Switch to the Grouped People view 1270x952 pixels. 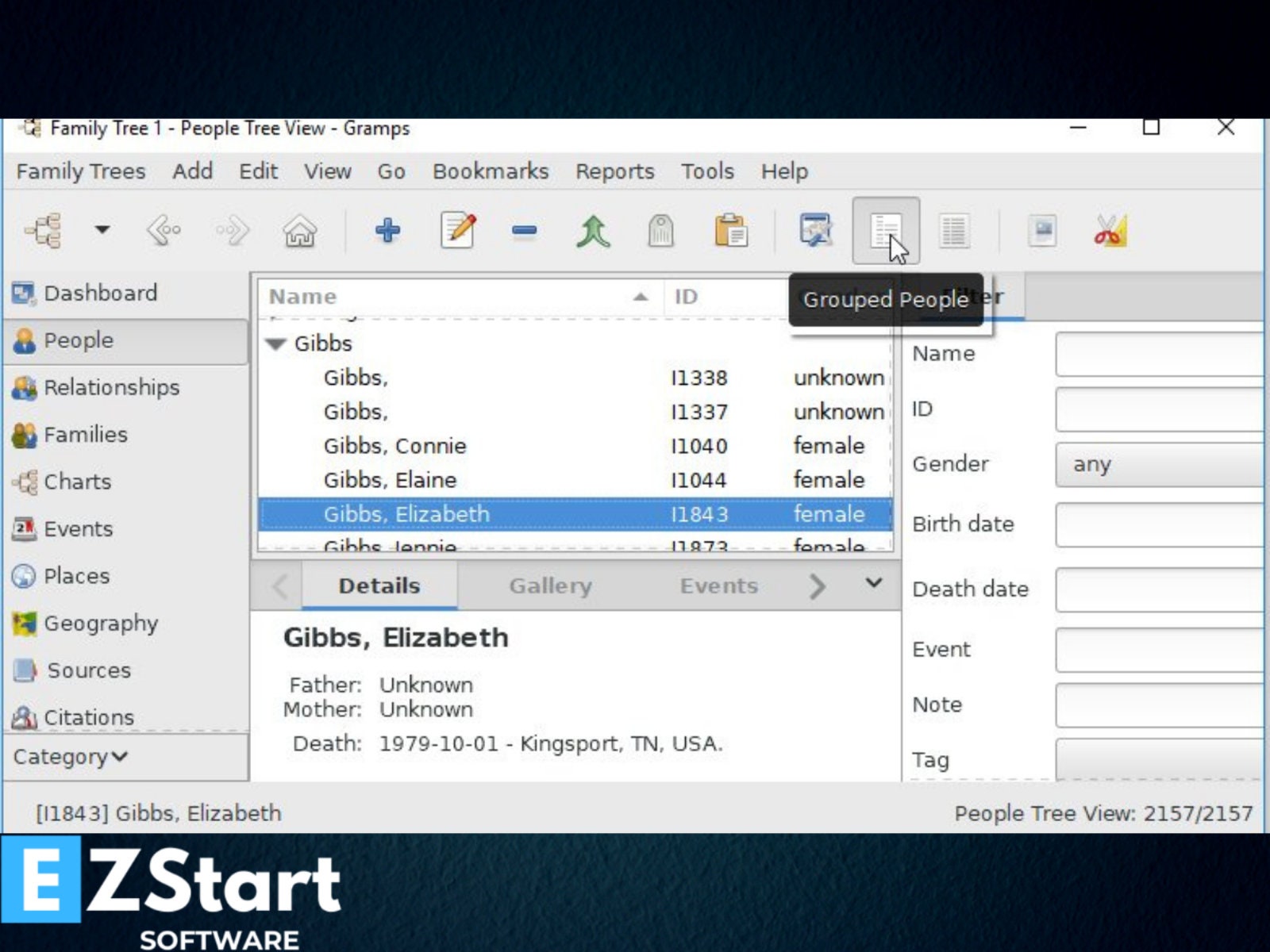(886, 231)
